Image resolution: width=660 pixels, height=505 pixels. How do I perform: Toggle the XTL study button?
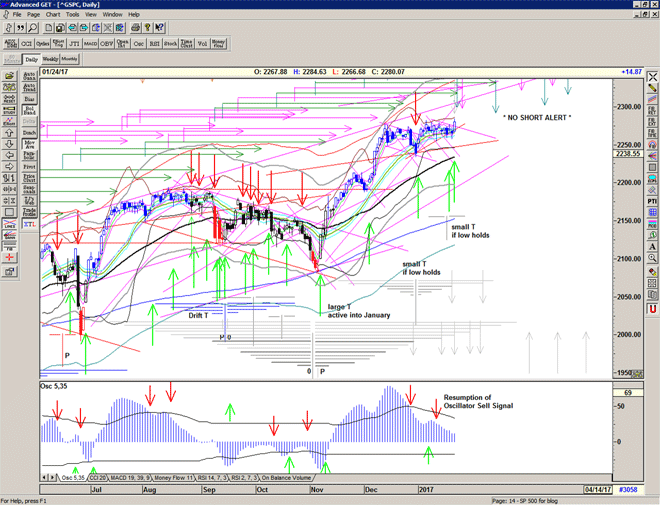[28, 226]
